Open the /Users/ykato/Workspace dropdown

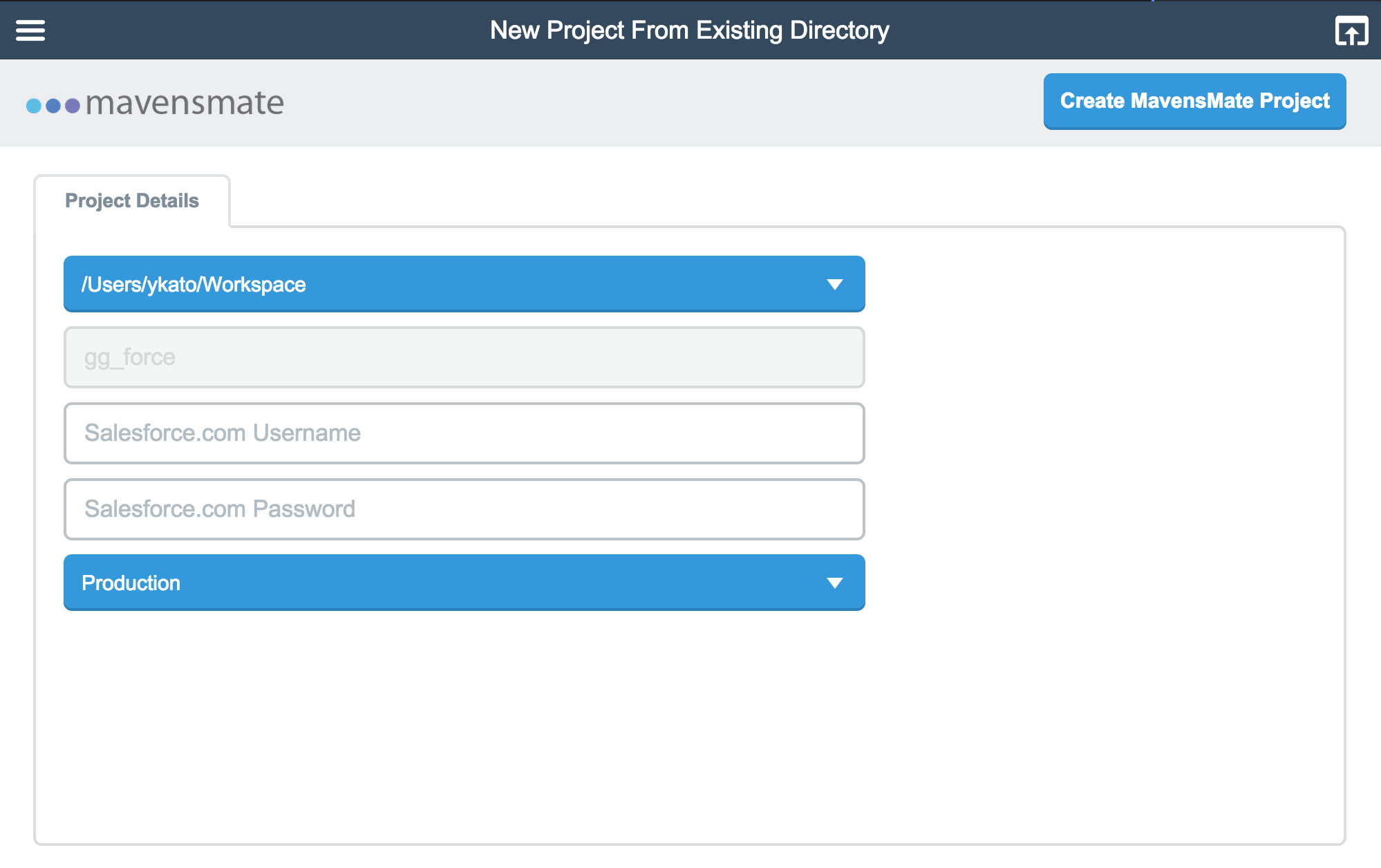464,284
